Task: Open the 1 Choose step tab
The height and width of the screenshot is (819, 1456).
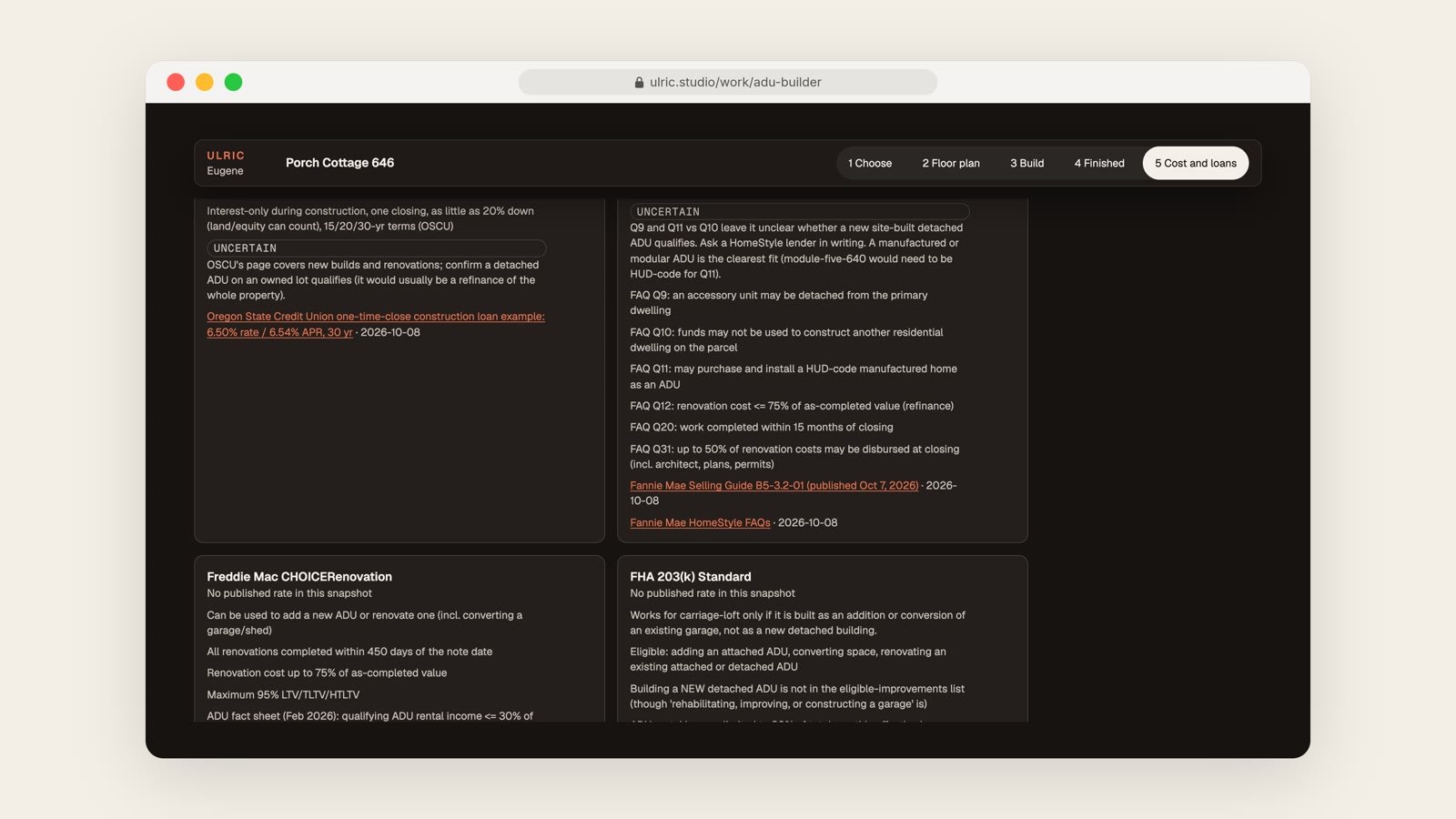Action: coord(870,163)
